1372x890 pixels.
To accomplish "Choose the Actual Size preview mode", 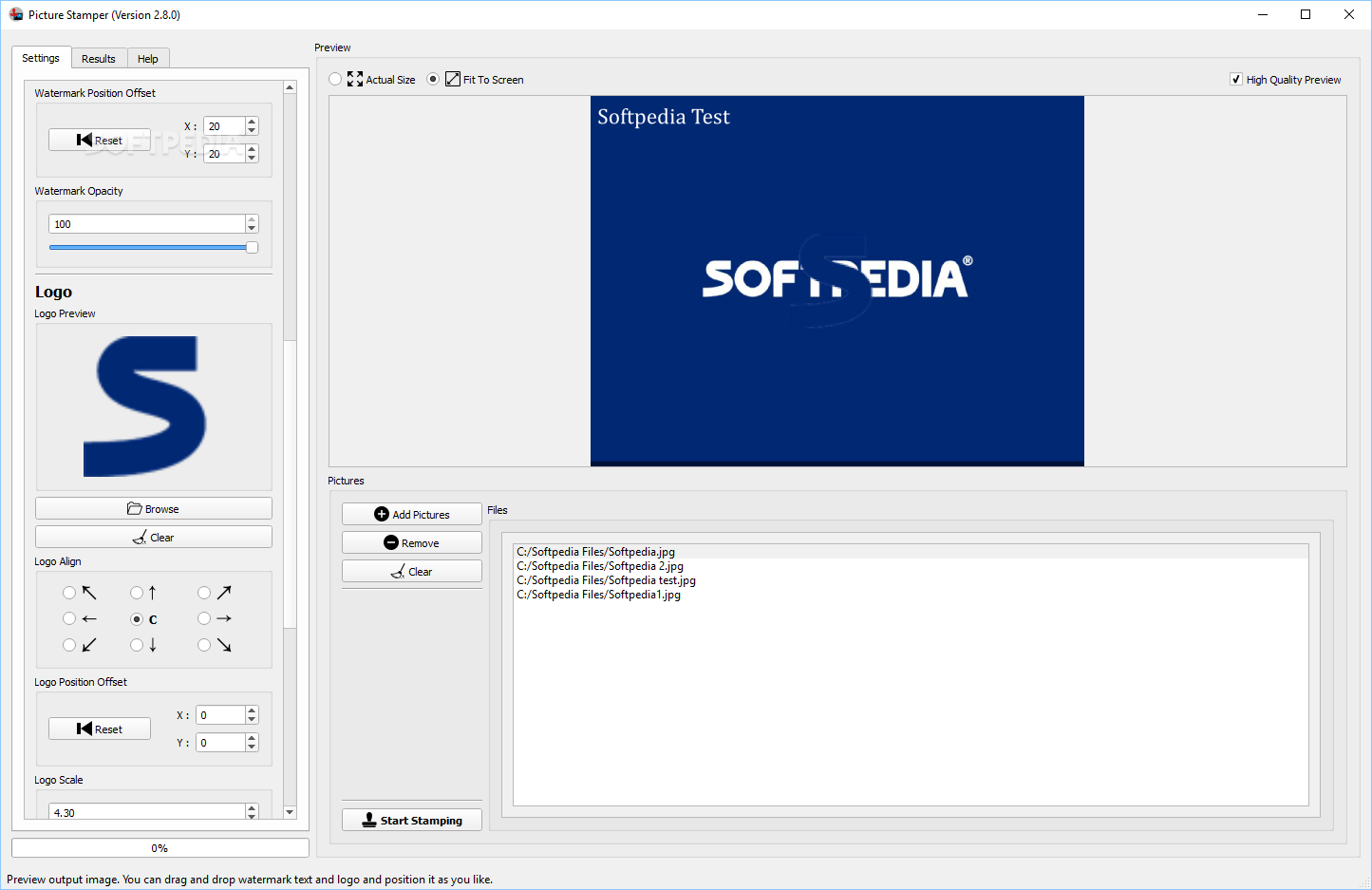I will [x=335, y=79].
